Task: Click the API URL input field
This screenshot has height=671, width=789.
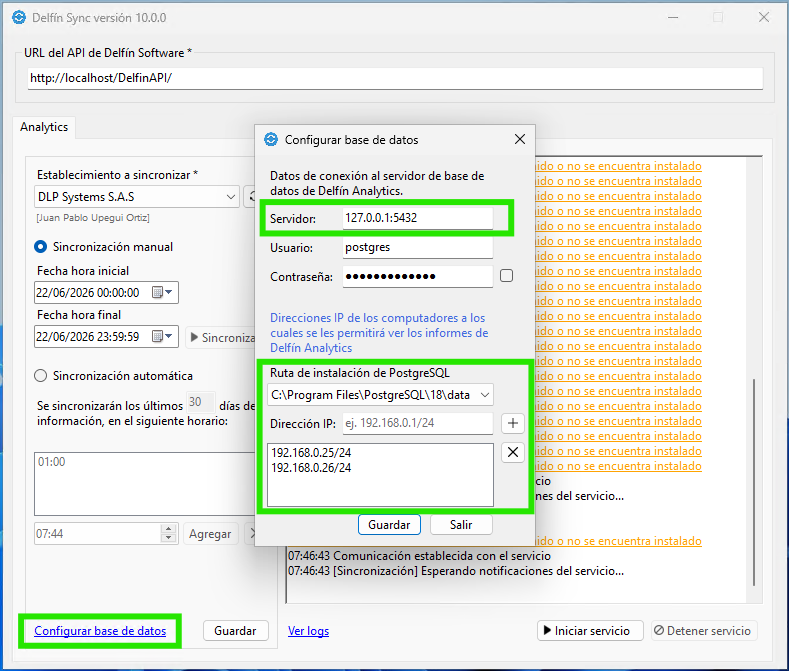Action: 395,78
